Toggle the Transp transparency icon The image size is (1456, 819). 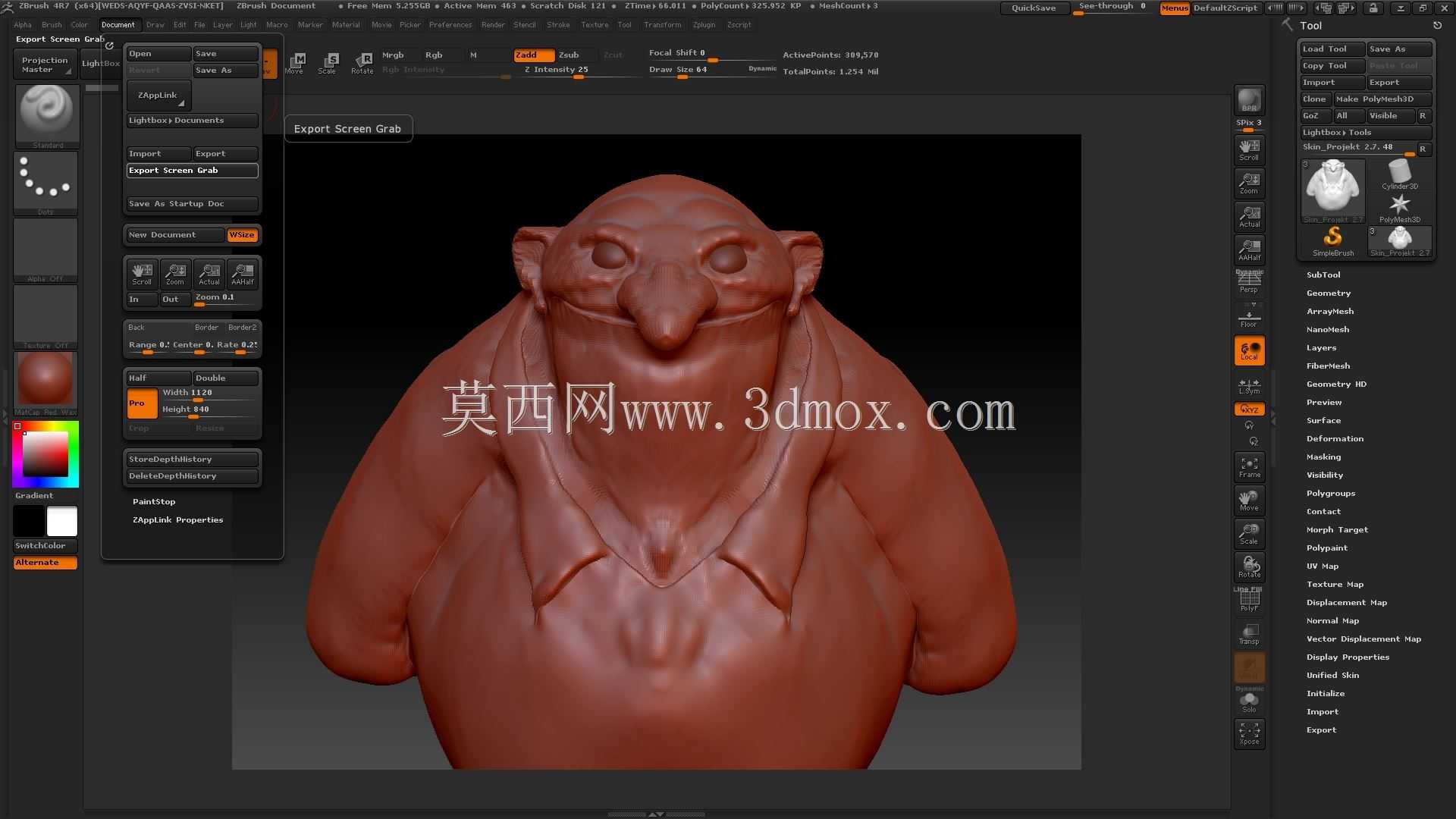click(1249, 634)
